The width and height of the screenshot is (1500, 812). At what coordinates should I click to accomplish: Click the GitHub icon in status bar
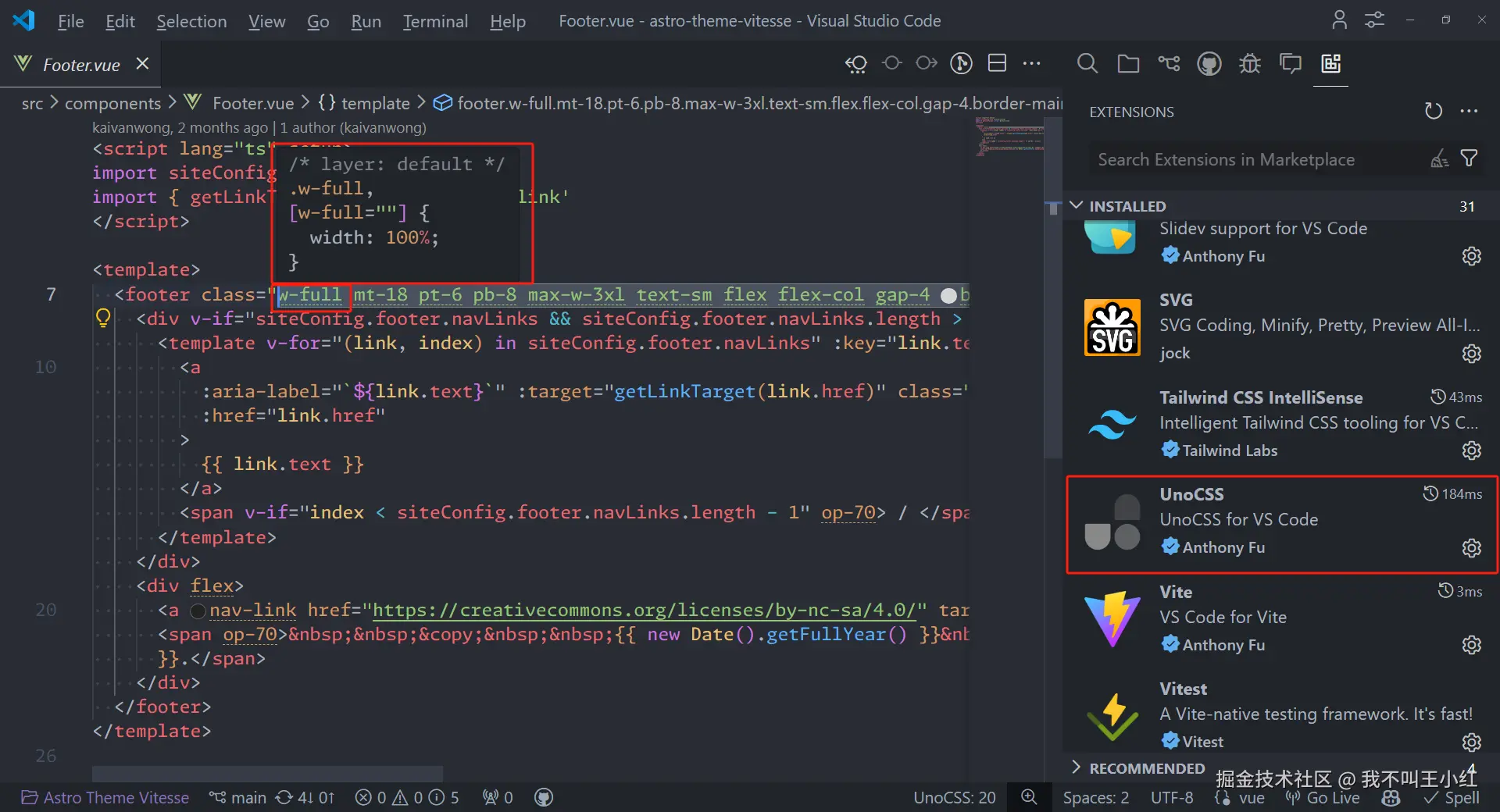tap(544, 797)
